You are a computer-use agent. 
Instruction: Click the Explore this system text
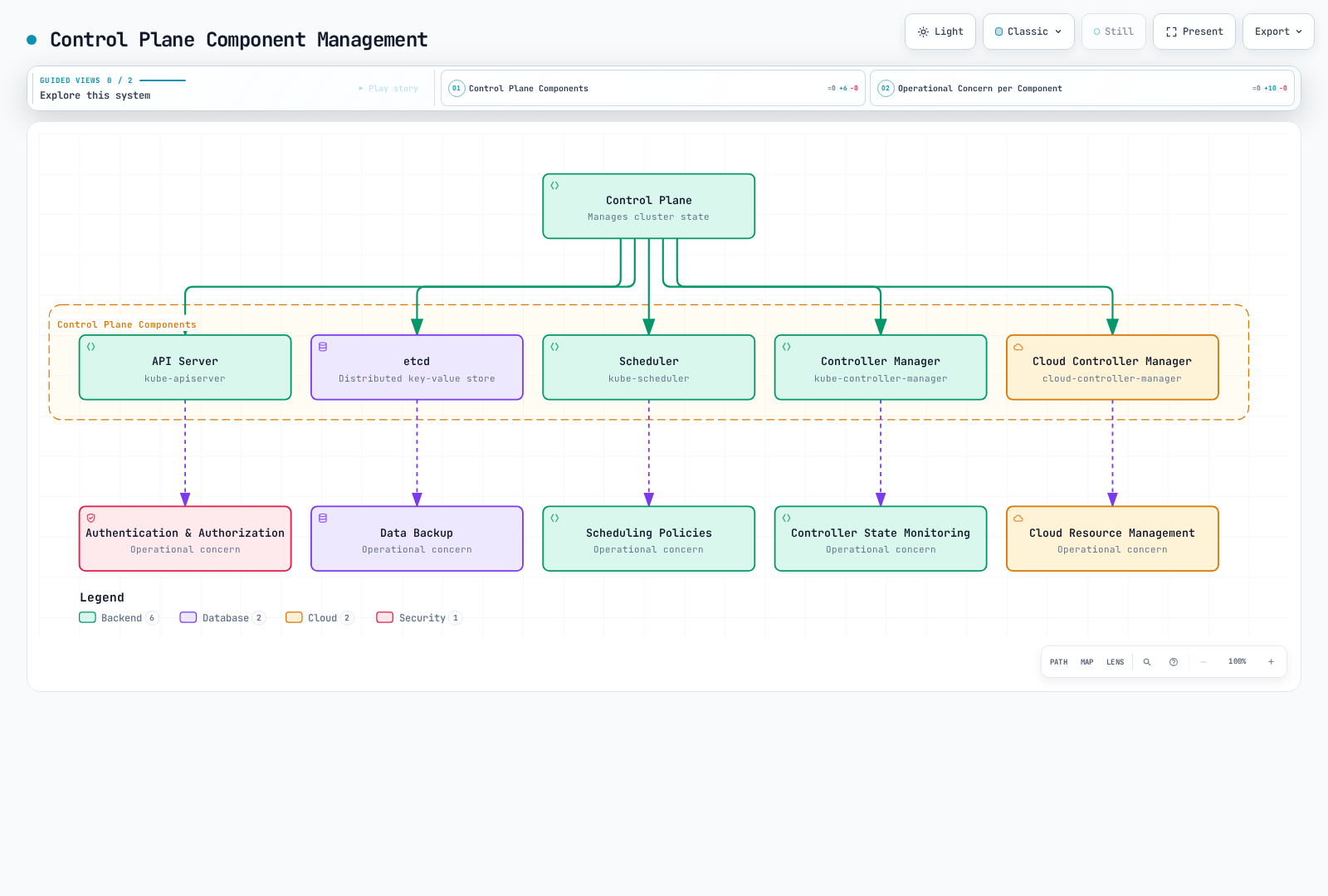coord(95,95)
